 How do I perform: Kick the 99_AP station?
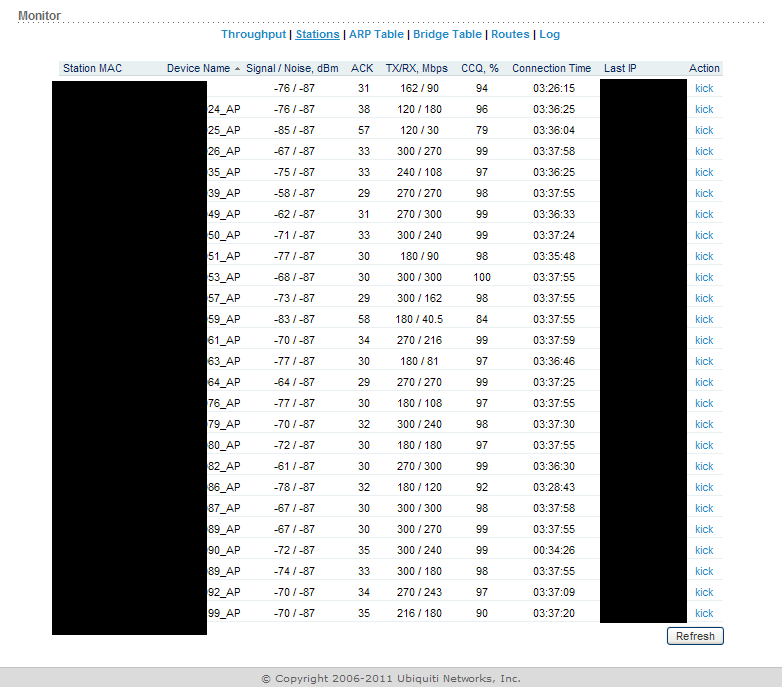[x=704, y=613]
